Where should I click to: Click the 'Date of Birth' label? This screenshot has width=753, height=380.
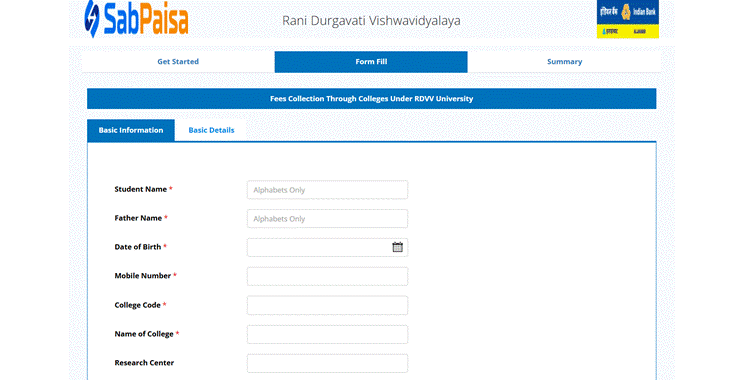pos(138,247)
